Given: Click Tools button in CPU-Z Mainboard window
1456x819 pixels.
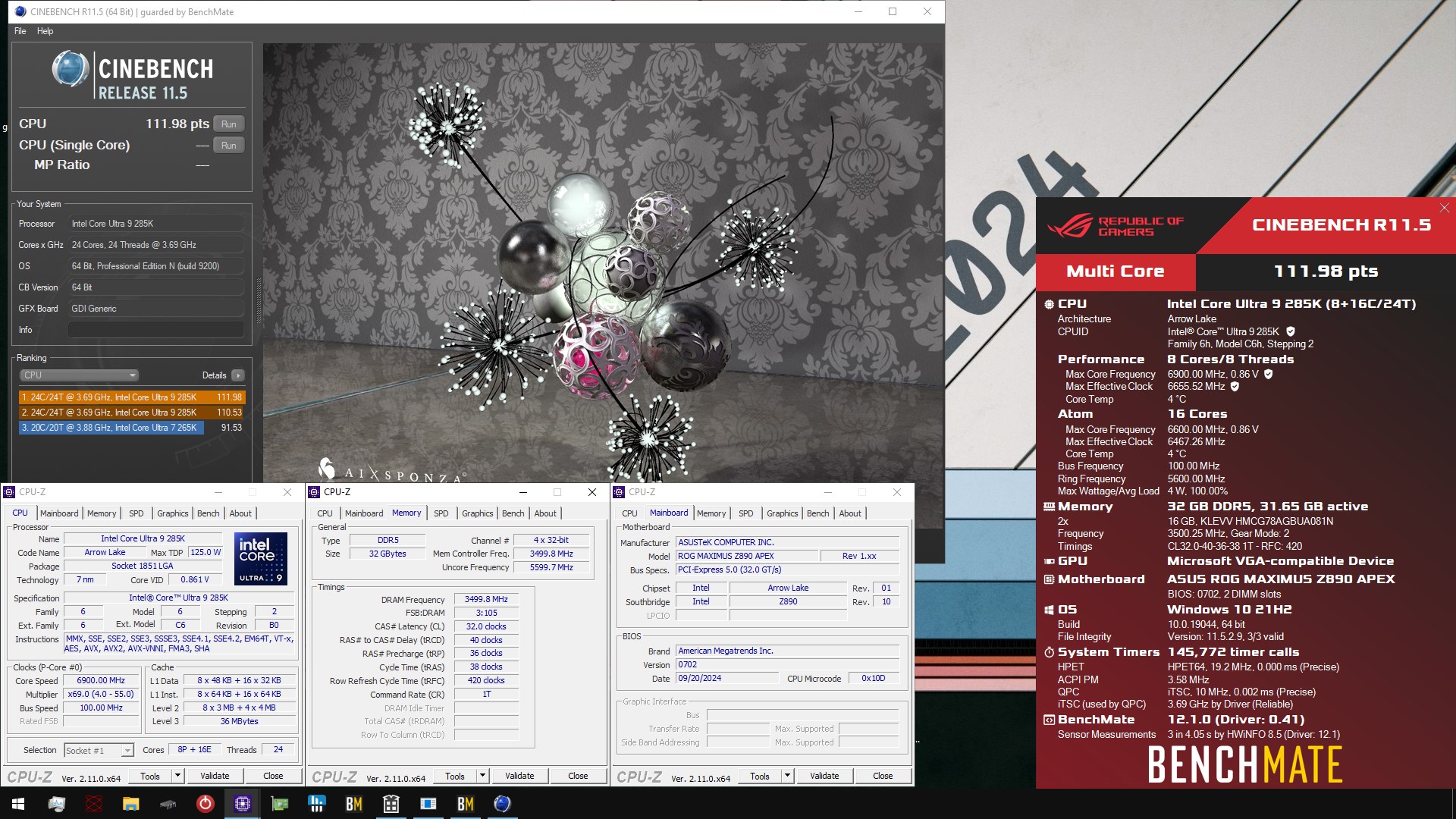Looking at the screenshot, I should point(759,776).
